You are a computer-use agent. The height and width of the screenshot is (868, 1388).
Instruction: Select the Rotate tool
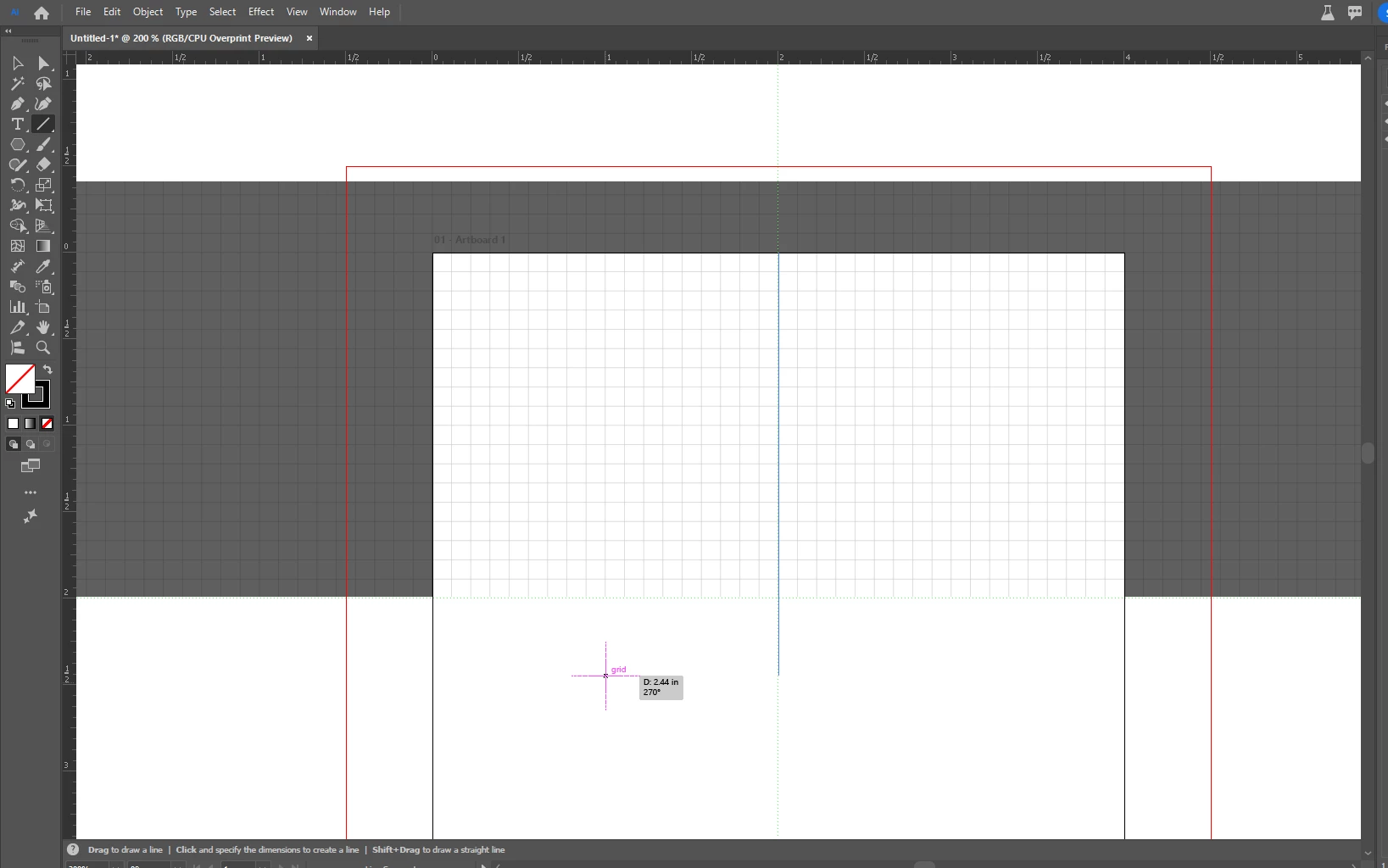click(18, 186)
